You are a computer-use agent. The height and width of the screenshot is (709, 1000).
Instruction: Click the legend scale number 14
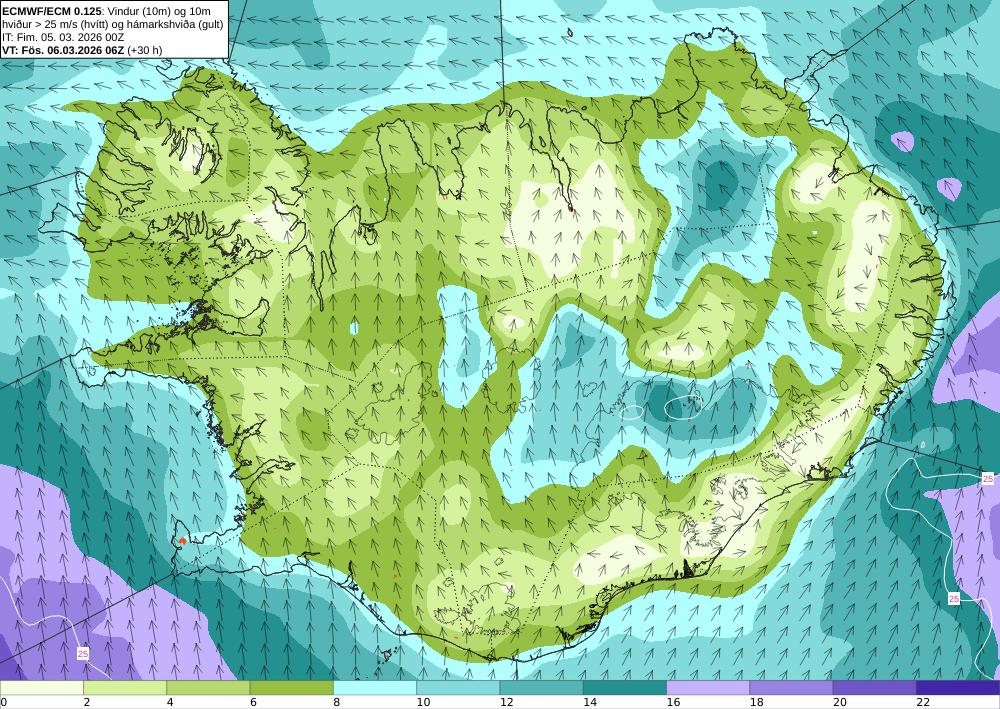[590, 702]
